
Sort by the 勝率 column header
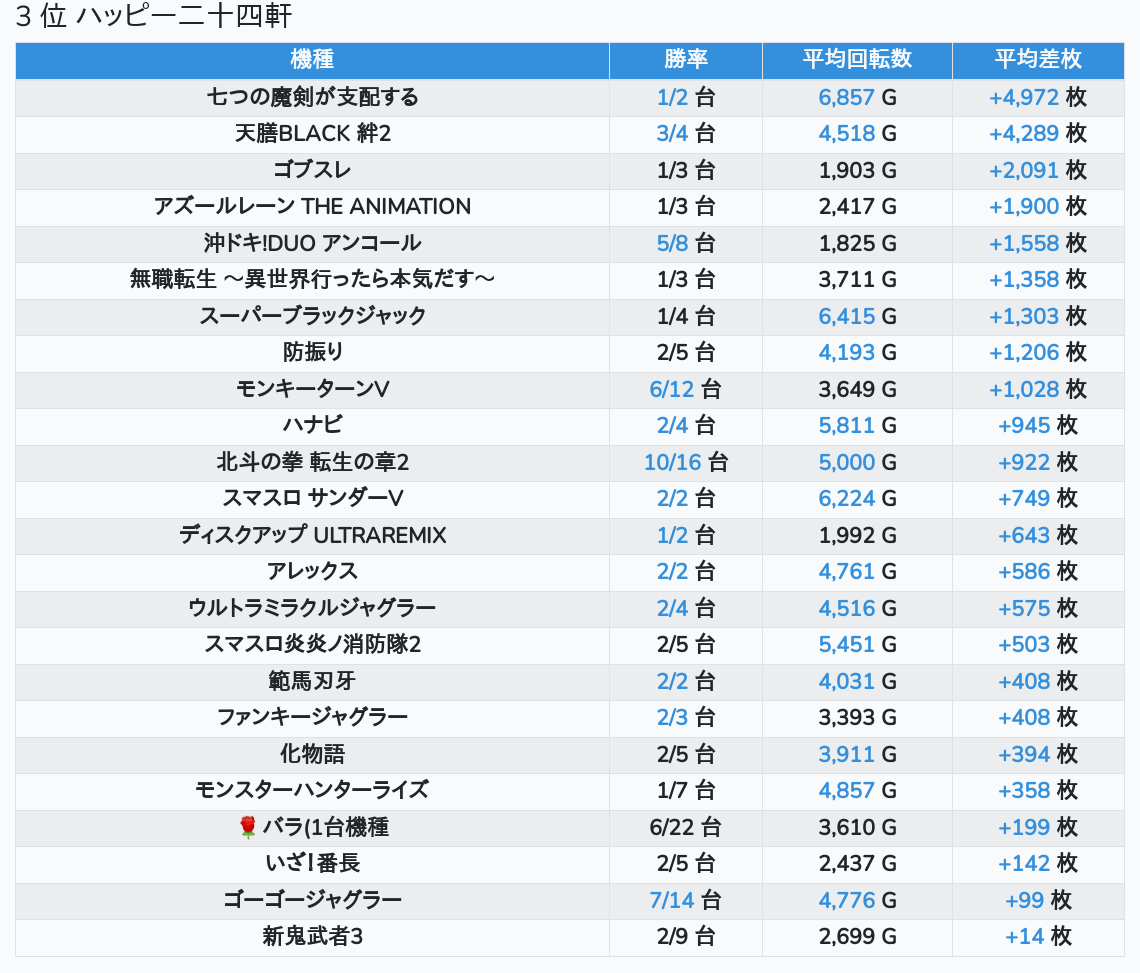click(685, 60)
